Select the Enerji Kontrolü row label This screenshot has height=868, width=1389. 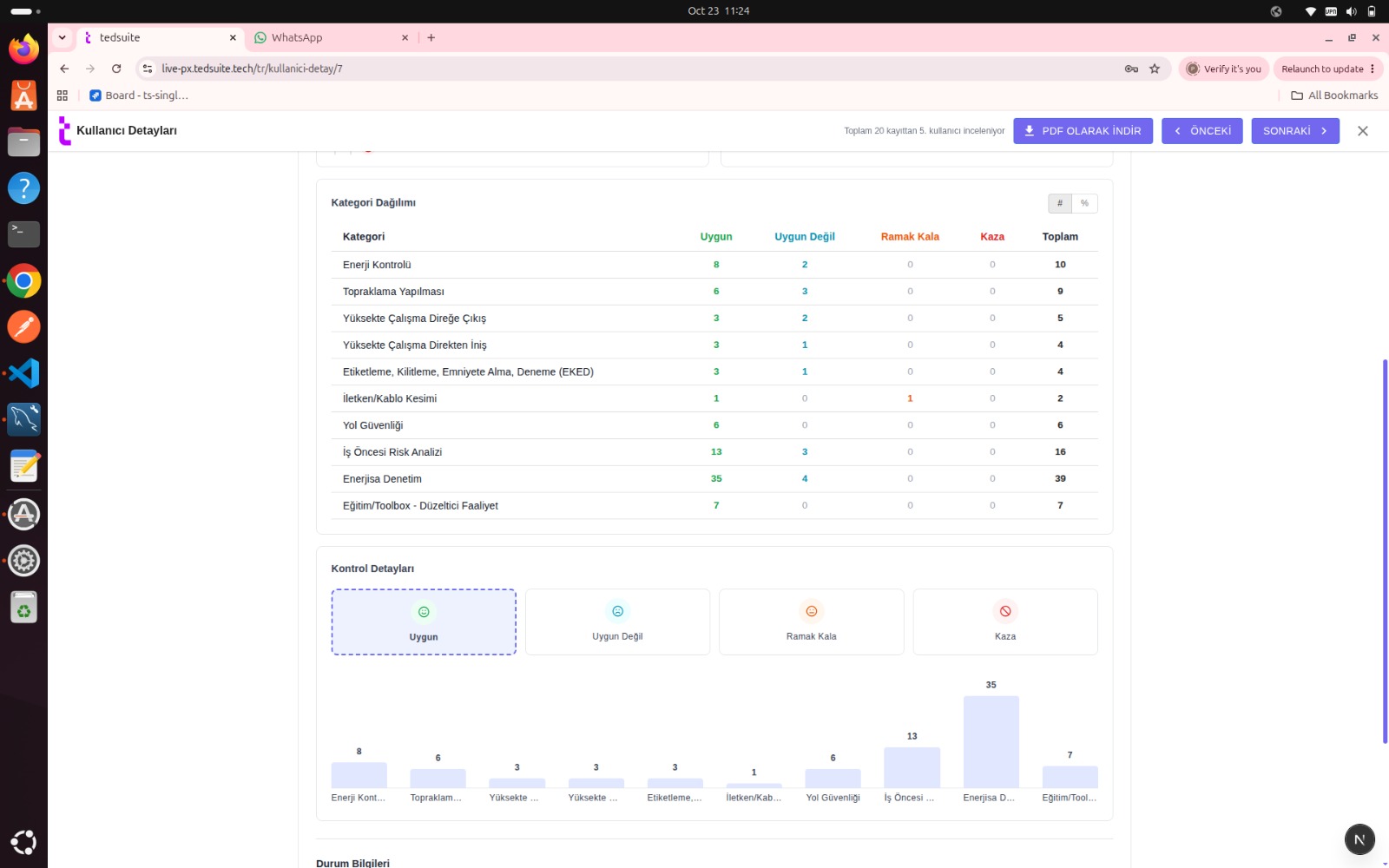[x=377, y=265]
